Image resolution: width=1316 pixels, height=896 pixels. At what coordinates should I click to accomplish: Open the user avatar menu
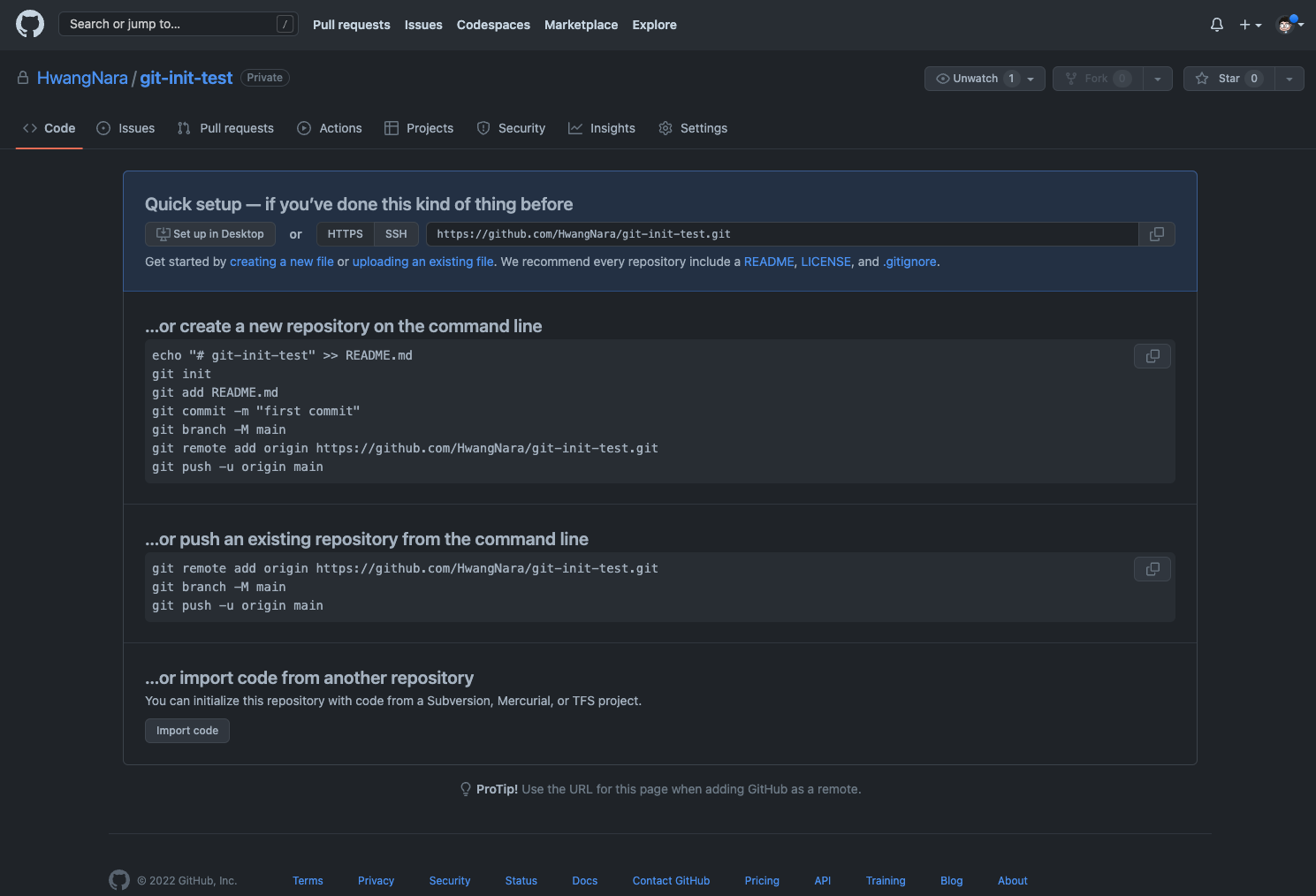click(1289, 25)
